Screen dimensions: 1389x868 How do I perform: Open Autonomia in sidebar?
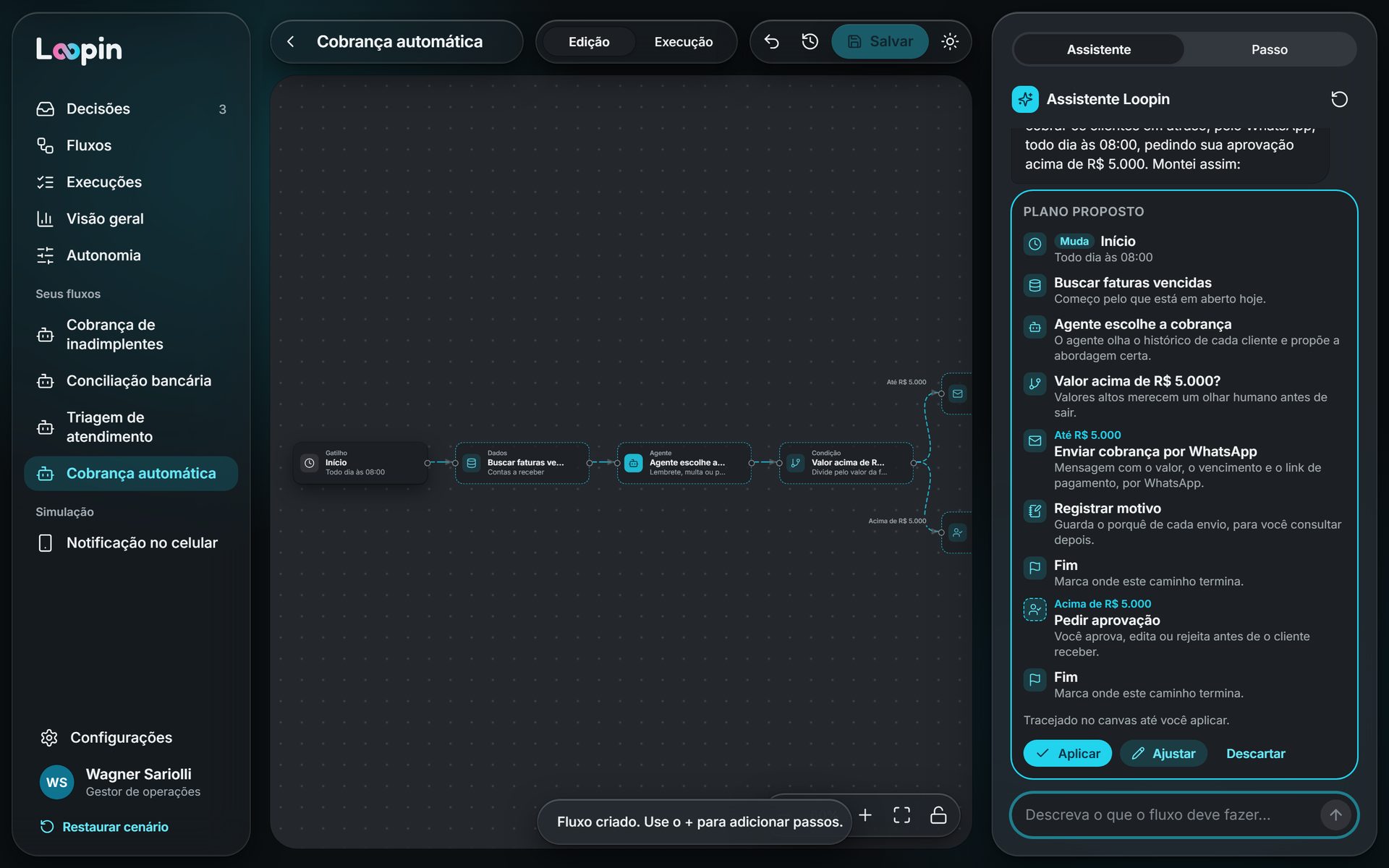click(131, 255)
